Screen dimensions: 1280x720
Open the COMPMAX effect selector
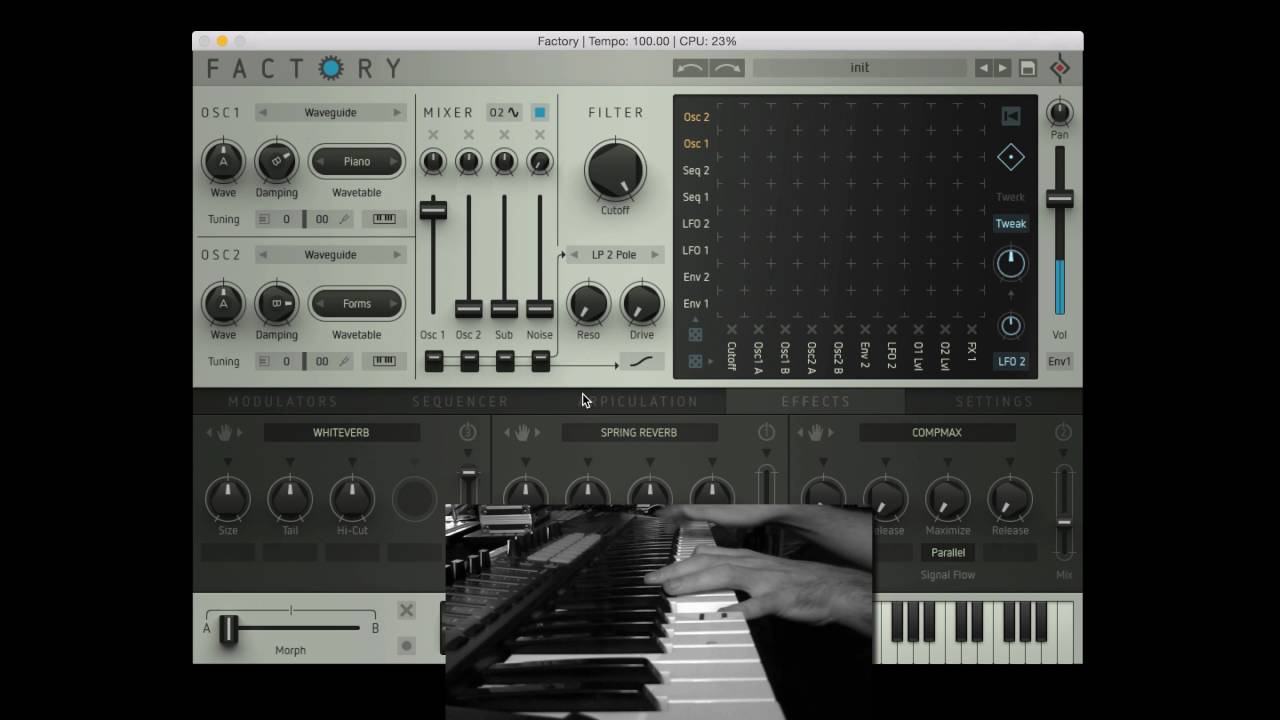click(937, 432)
